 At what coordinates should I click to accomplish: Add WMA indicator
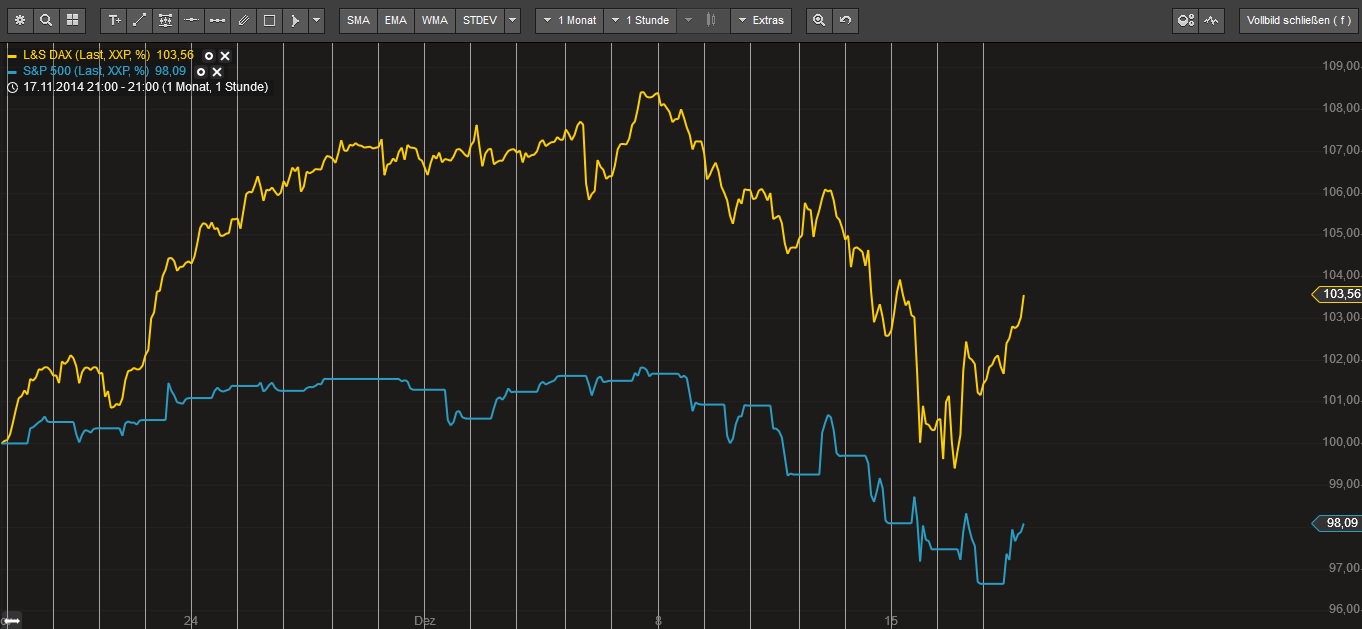[435, 20]
